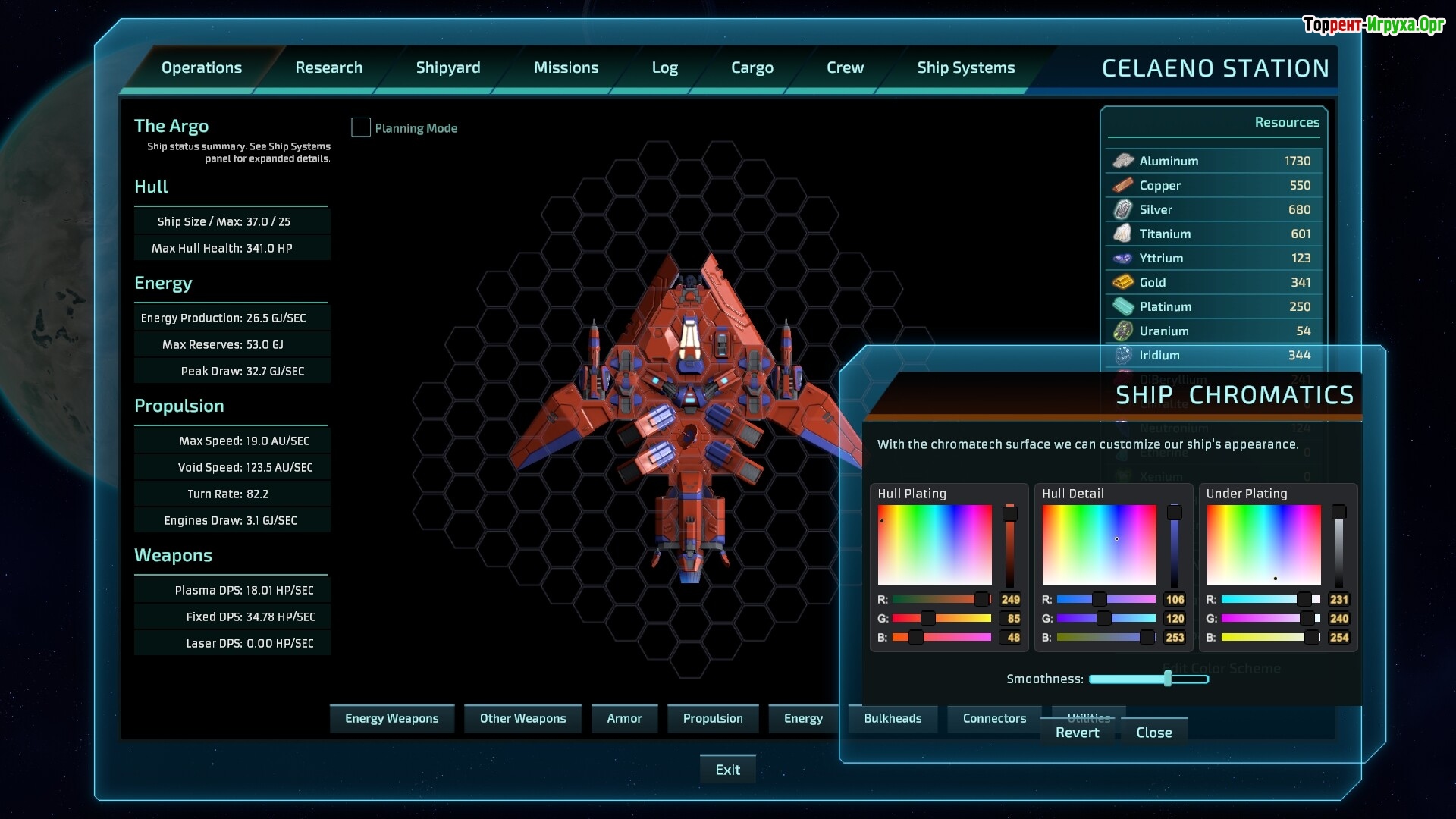Click the Hull Plating red value field

(x=1010, y=599)
